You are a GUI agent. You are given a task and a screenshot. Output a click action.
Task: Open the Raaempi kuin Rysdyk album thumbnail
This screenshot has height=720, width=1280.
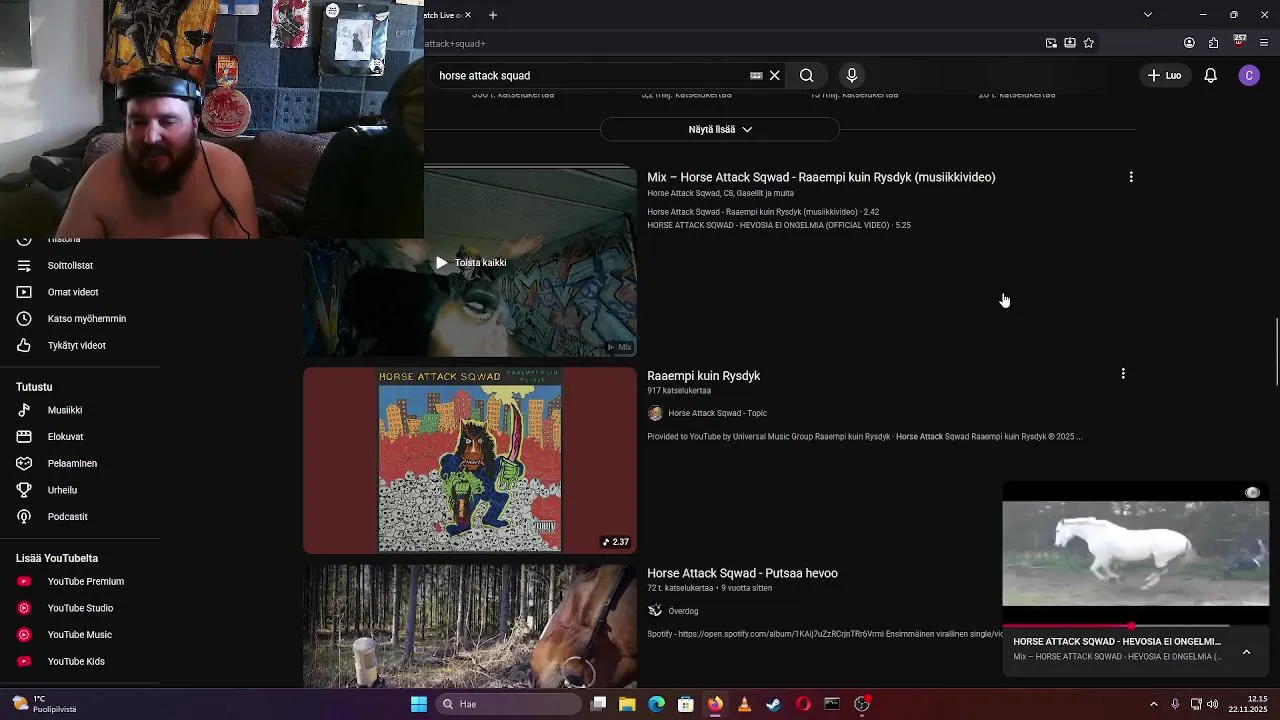coord(470,460)
